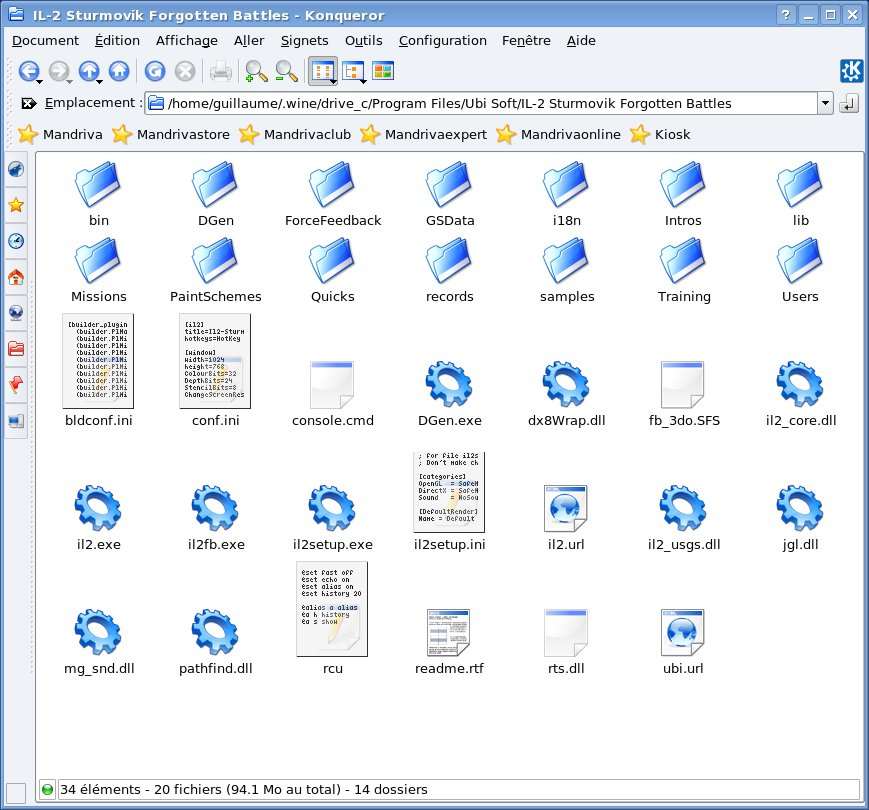
Task: Open the sidebar Network globe panel
Action: point(16,312)
